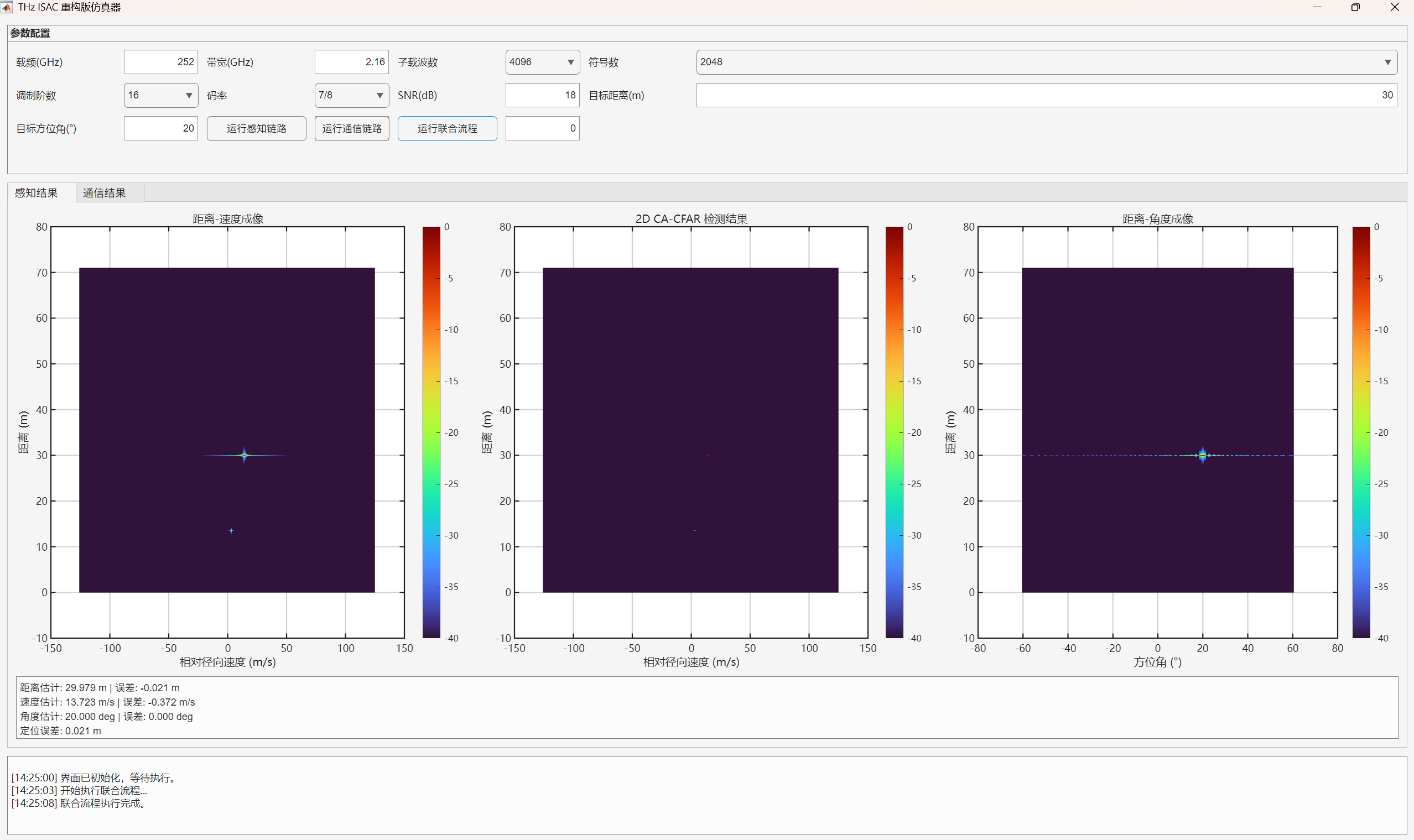Expand the 码率 dropdown showing 7/8
Viewport: 1414px width, 840px height.
(351, 95)
